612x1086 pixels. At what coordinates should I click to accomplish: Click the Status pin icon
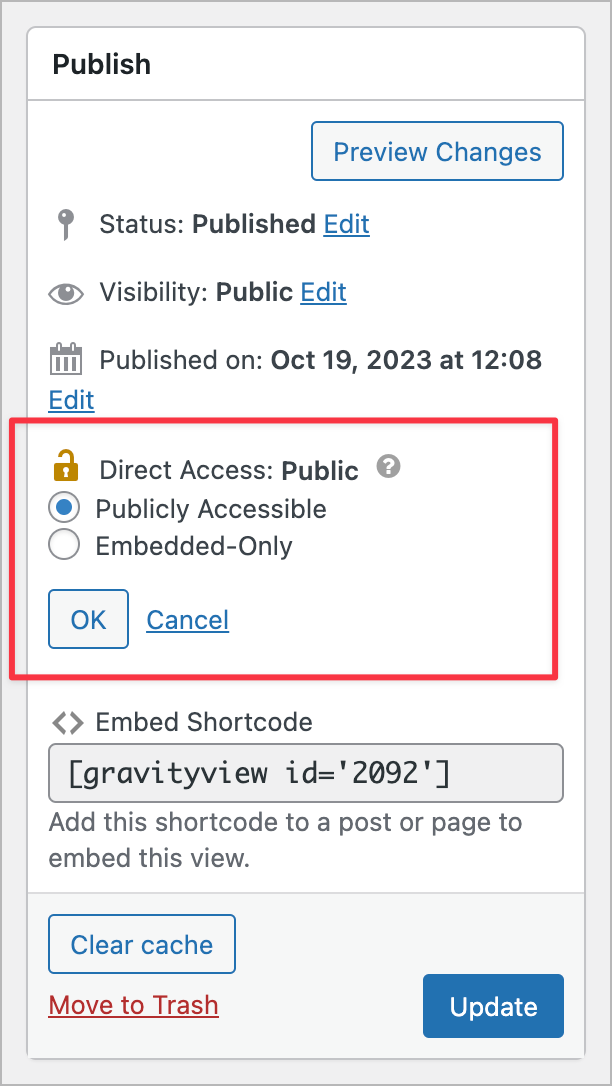pyautogui.click(x=66, y=224)
